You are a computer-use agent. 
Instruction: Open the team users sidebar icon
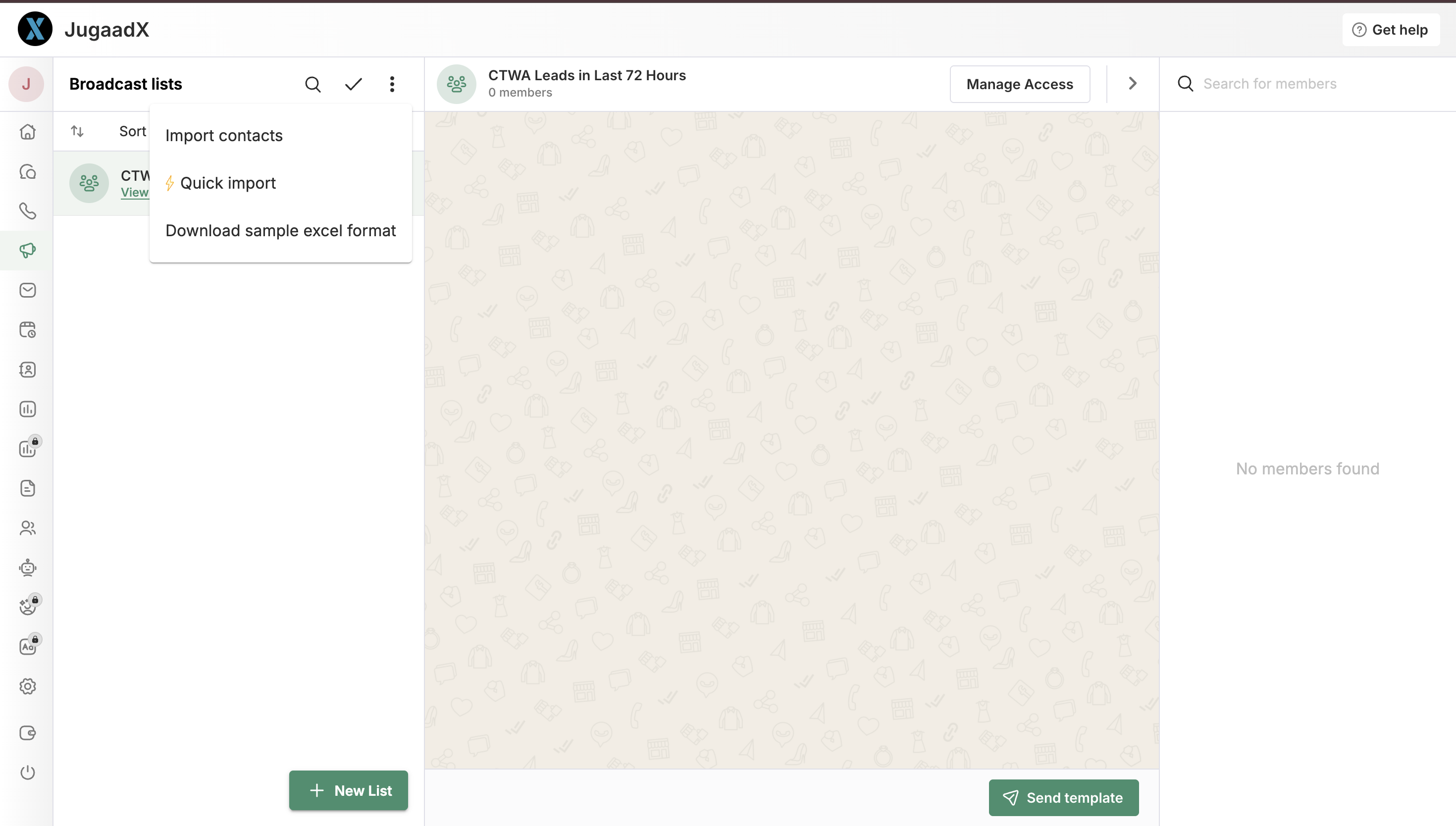pyautogui.click(x=27, y=528)
